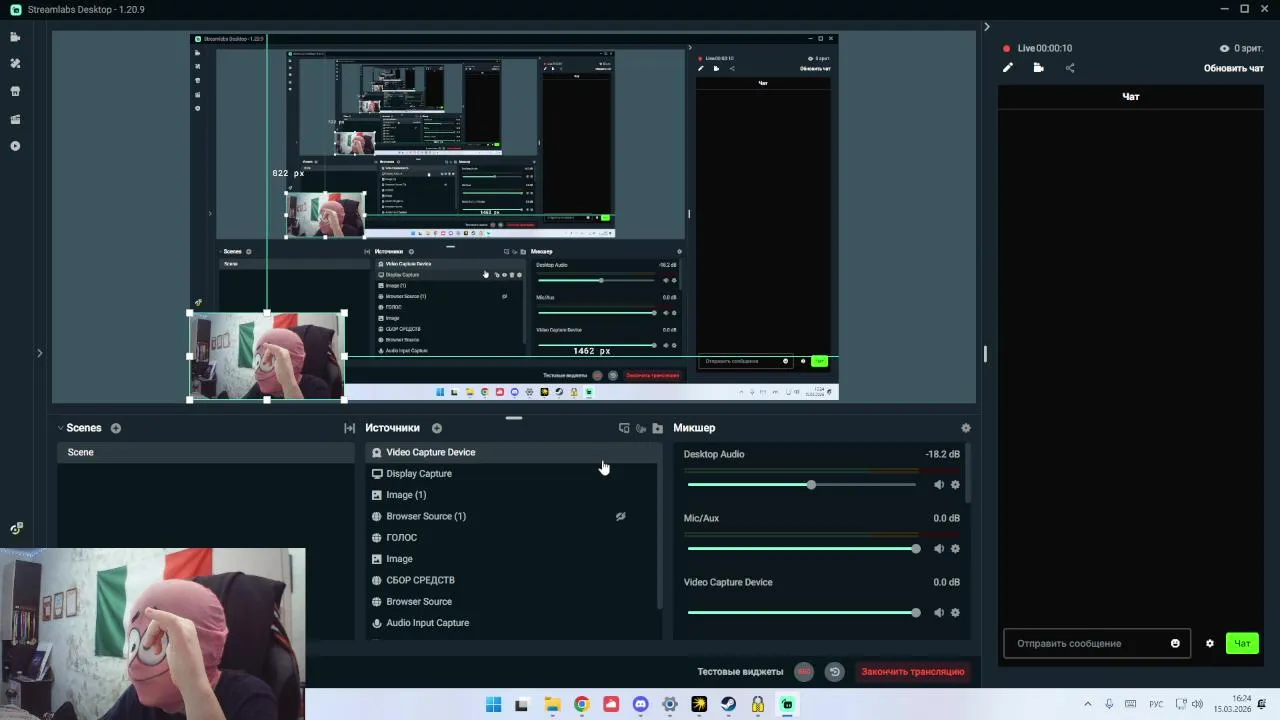Open Mic/Aux settings gear
This screenshot has height=720, width=1280.
click(955, 549)
